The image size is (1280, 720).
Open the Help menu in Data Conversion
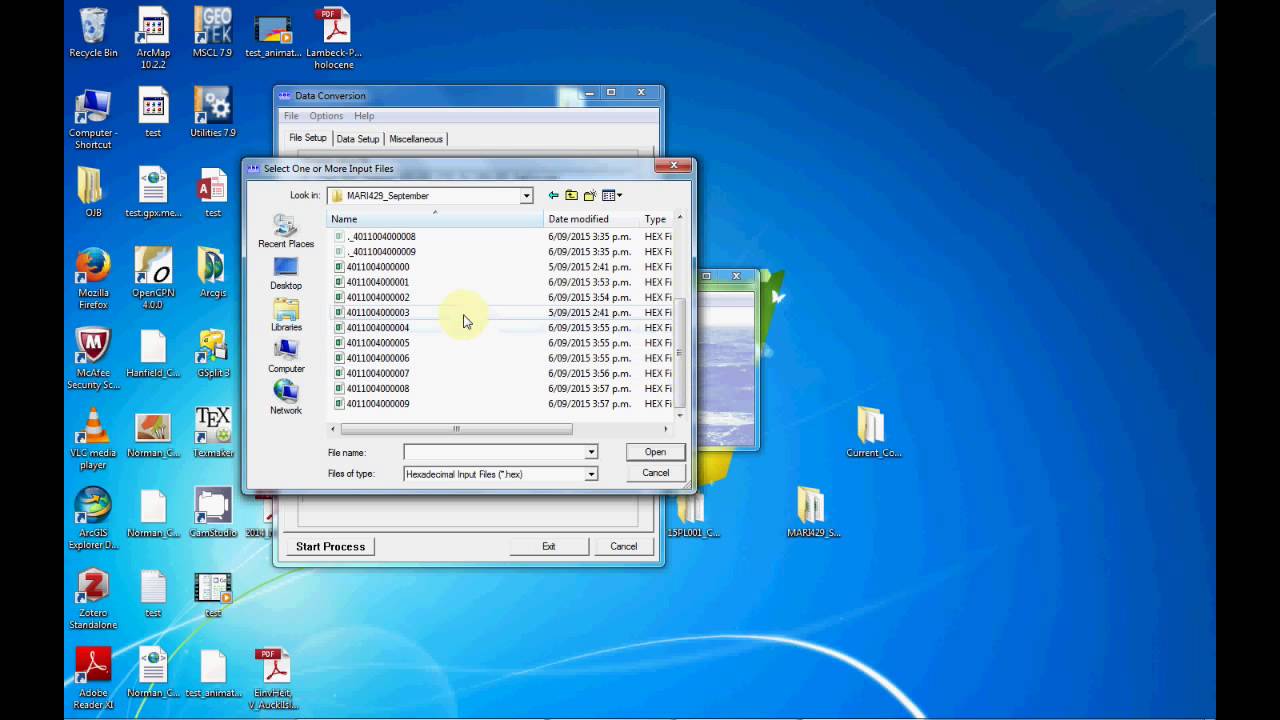(x=364, y=116)
